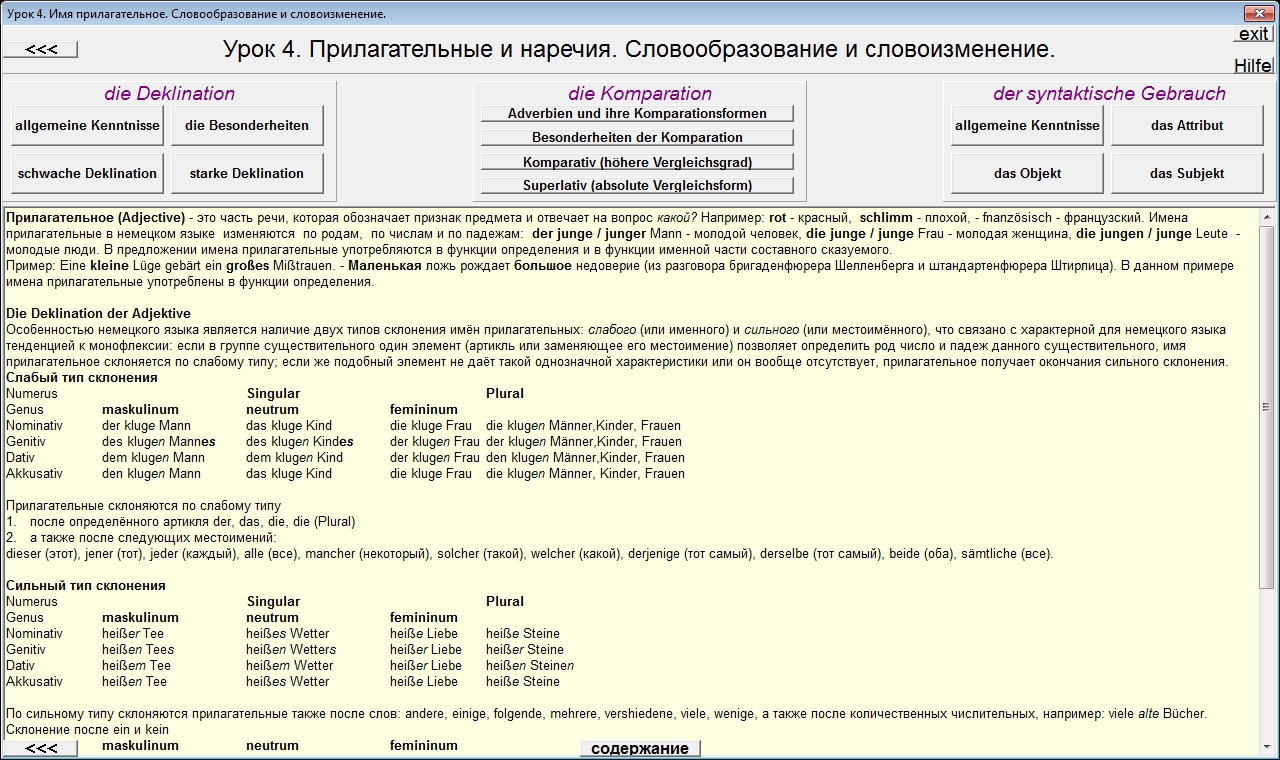The height and width of the screenshot is (760, 1280).
Task: Open 'das Objekt' section
Action: click(1027, 174)
